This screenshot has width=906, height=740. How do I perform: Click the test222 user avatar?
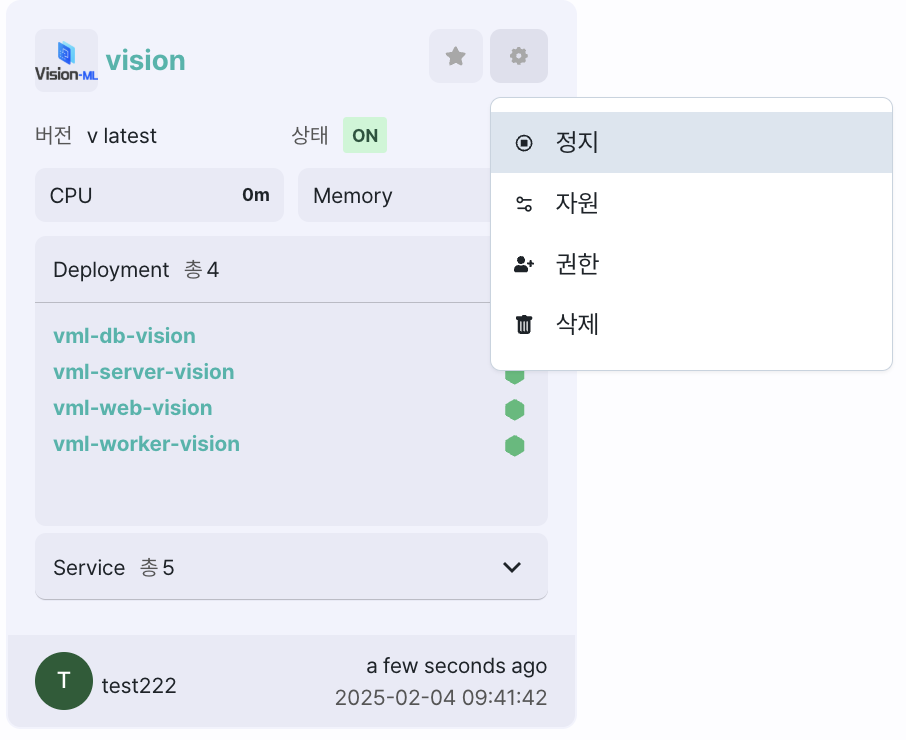[x=64, y=681]
